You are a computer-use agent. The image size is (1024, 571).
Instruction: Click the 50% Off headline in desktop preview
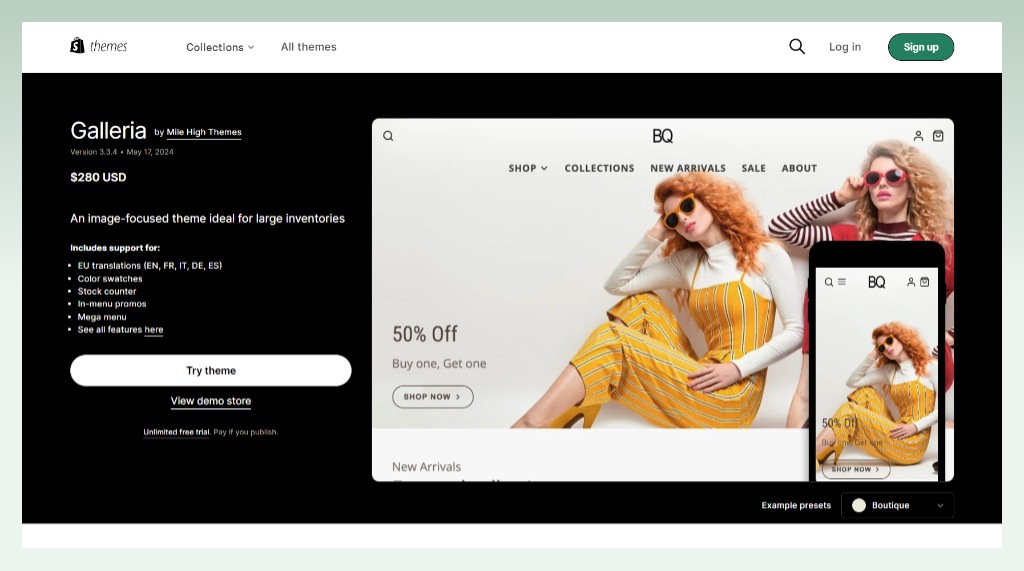[424, 334]
